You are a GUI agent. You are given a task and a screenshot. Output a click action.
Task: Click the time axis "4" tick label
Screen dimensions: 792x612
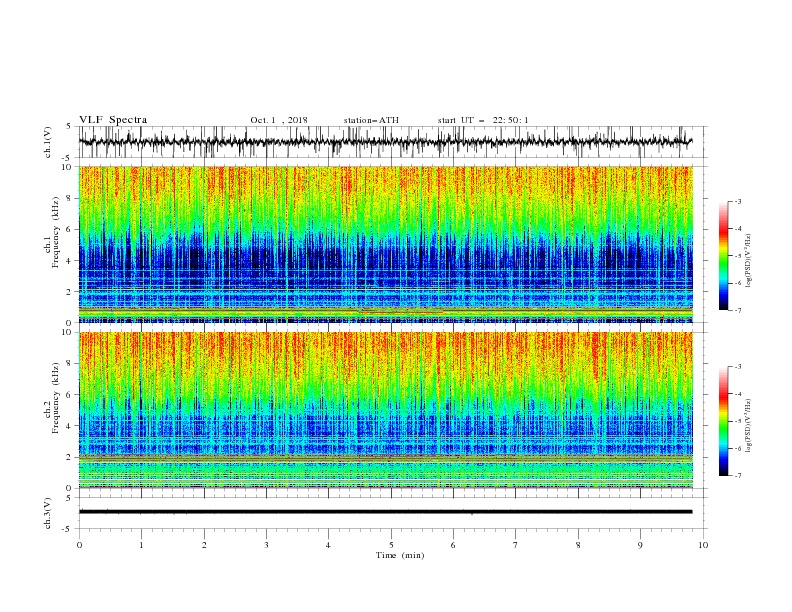328,545
